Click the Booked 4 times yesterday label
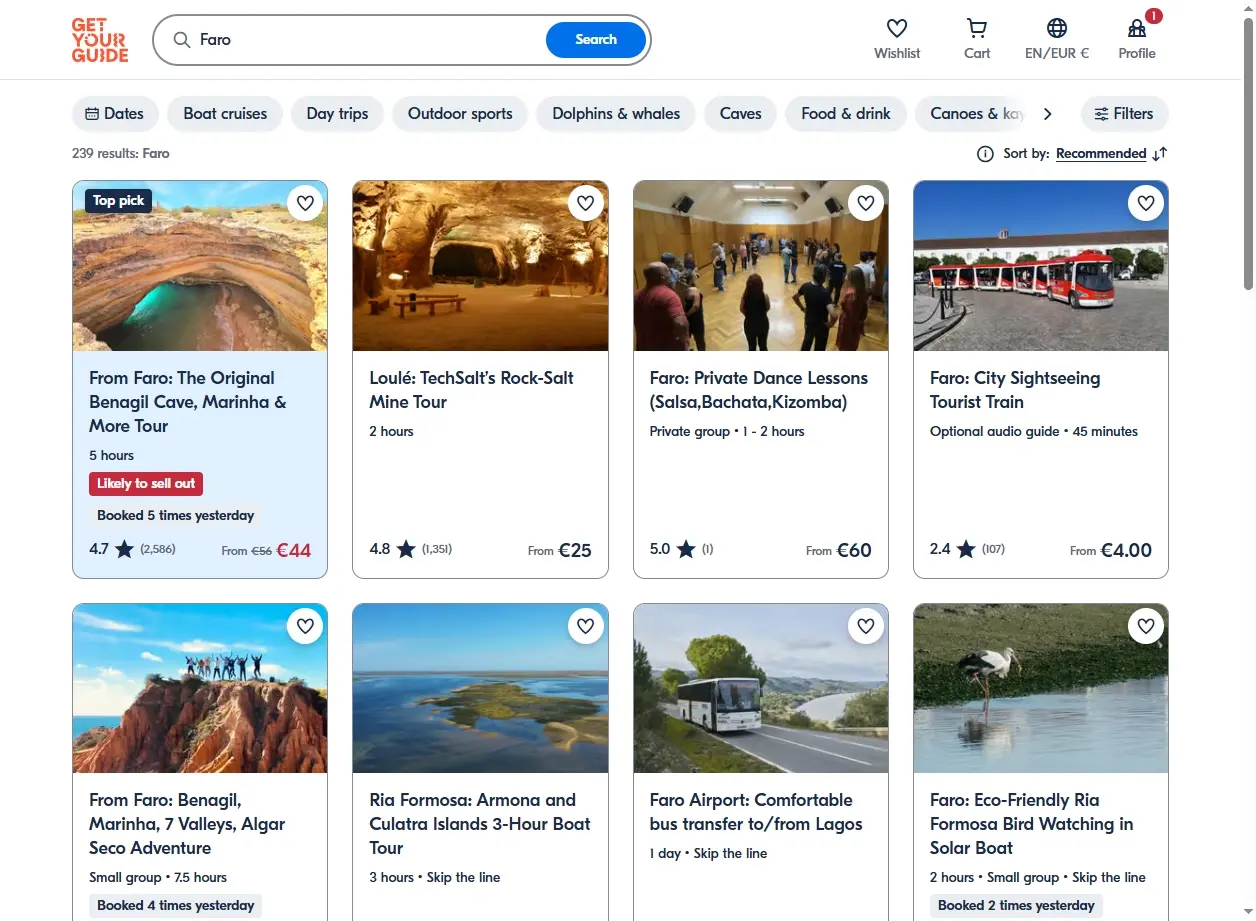 pyautogui.click(x=176, y=906)
